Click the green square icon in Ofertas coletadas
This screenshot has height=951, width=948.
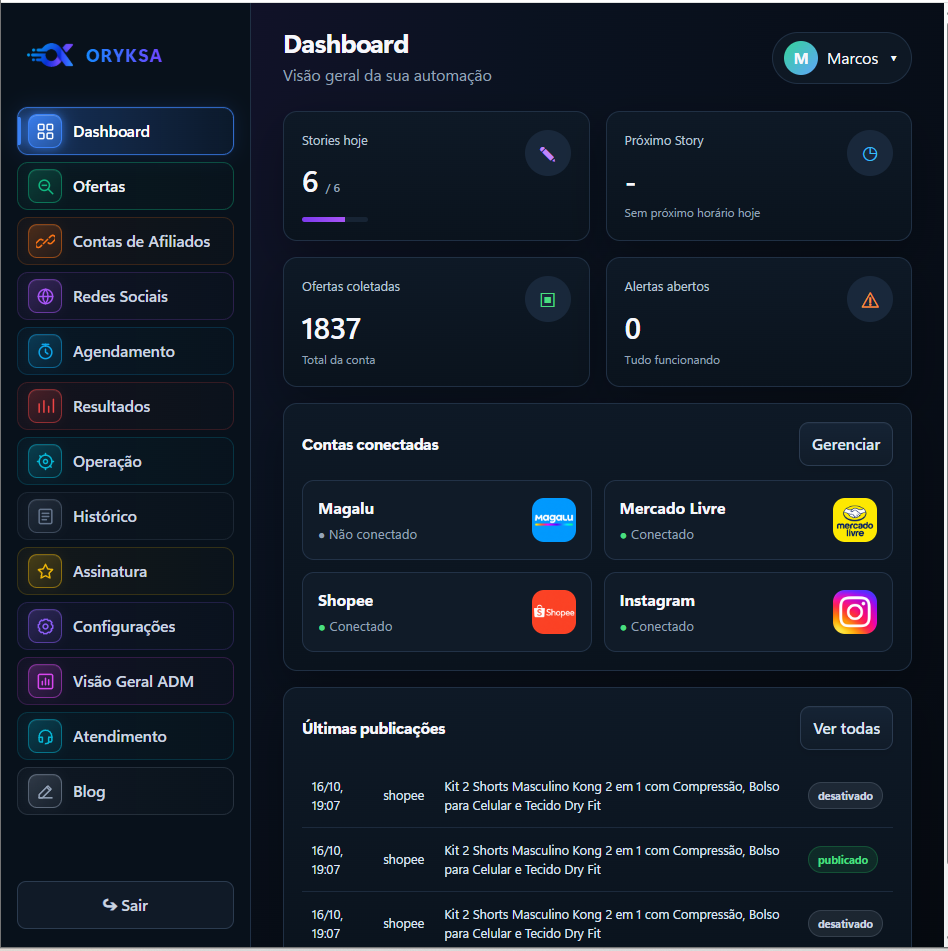tap(548, 300)
